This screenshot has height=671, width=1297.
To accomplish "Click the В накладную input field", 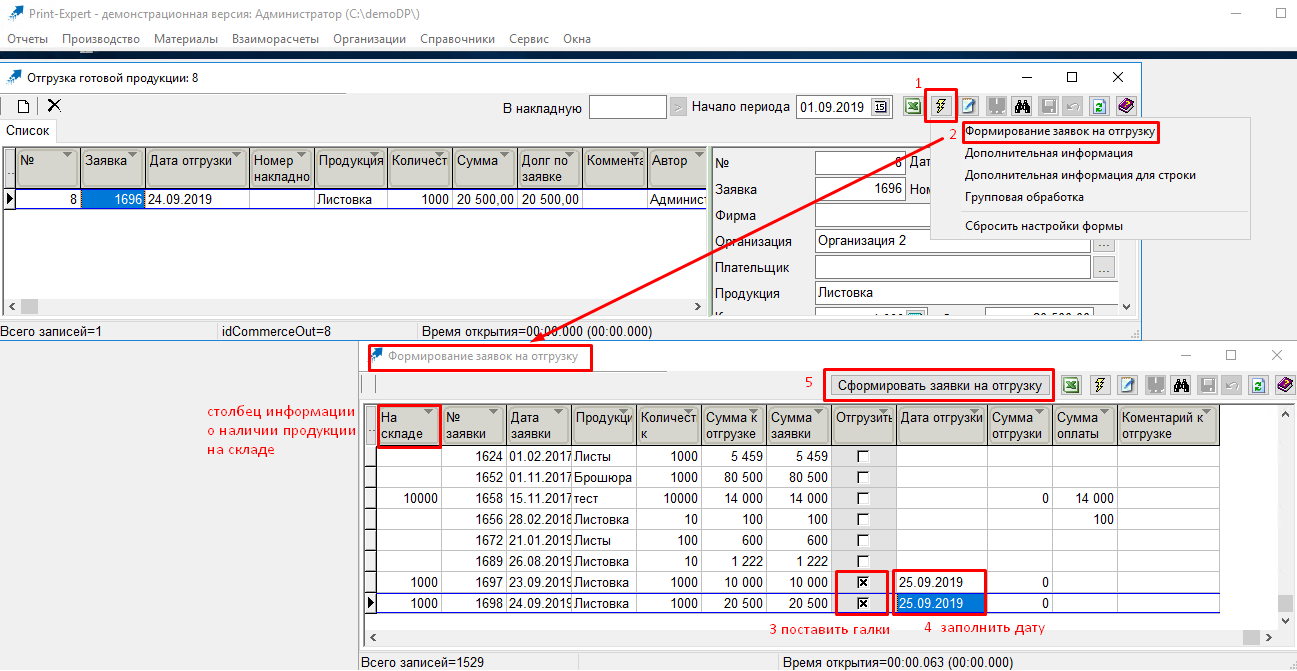I will pyautogui.click(x=627, y=107).
